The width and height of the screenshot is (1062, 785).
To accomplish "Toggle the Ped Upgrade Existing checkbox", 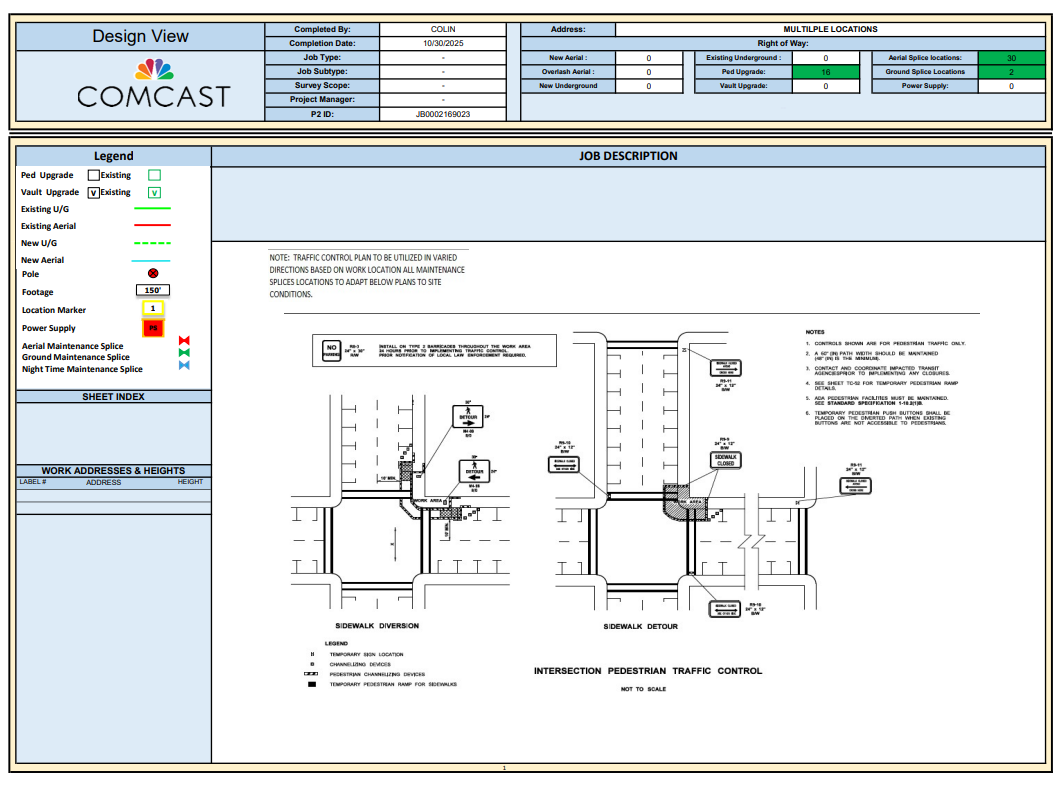I will coord(94,174).
